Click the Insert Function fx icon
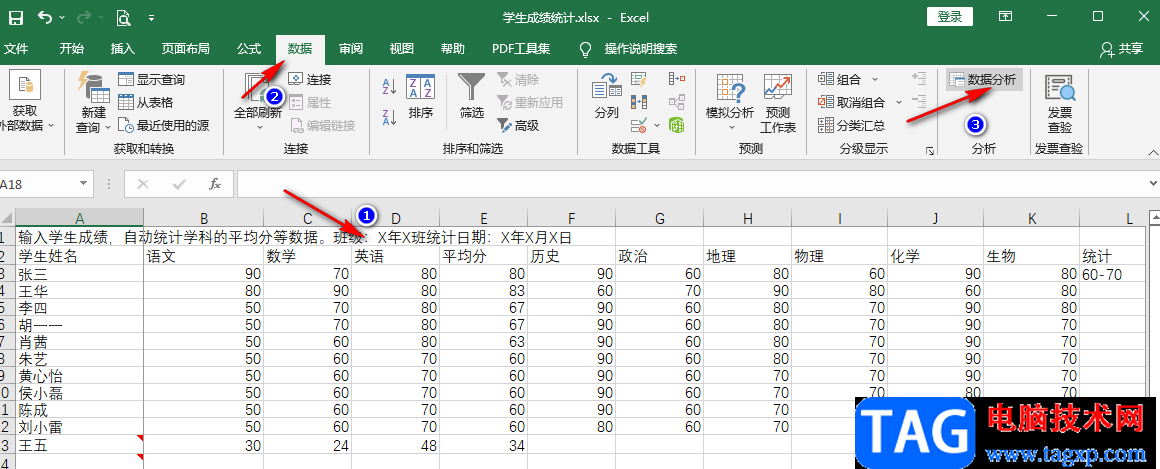Viewport: 1160px width, 469px height. 215,184
